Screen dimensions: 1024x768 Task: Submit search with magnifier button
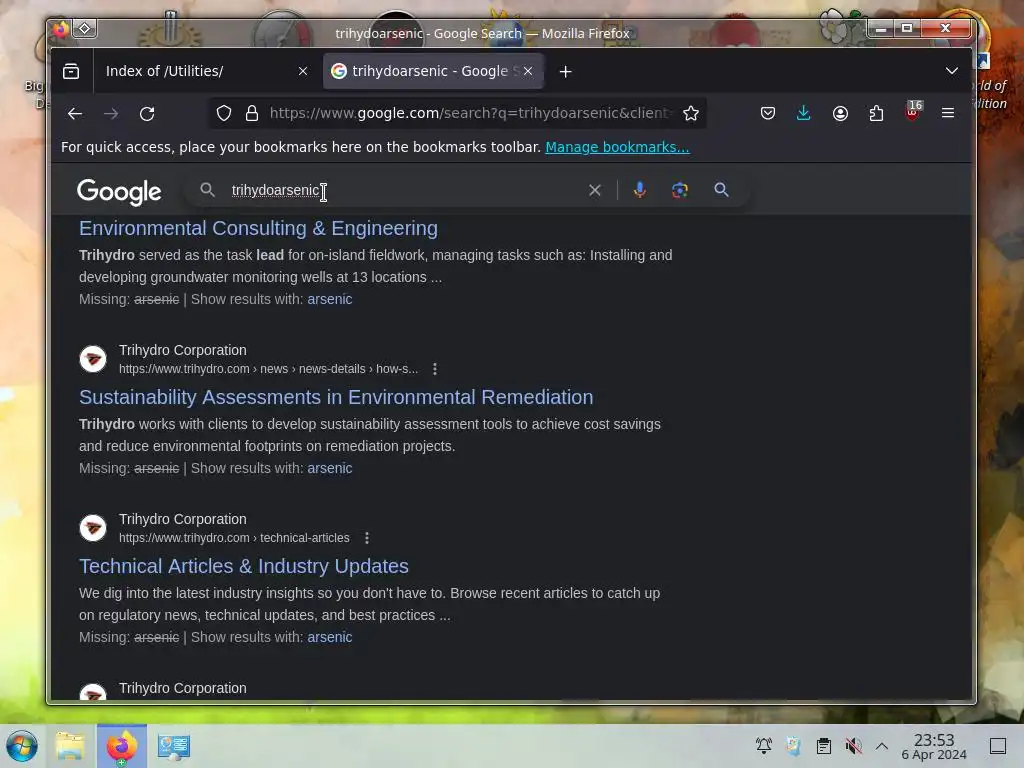pyautogui.click(x=721, y=190)
